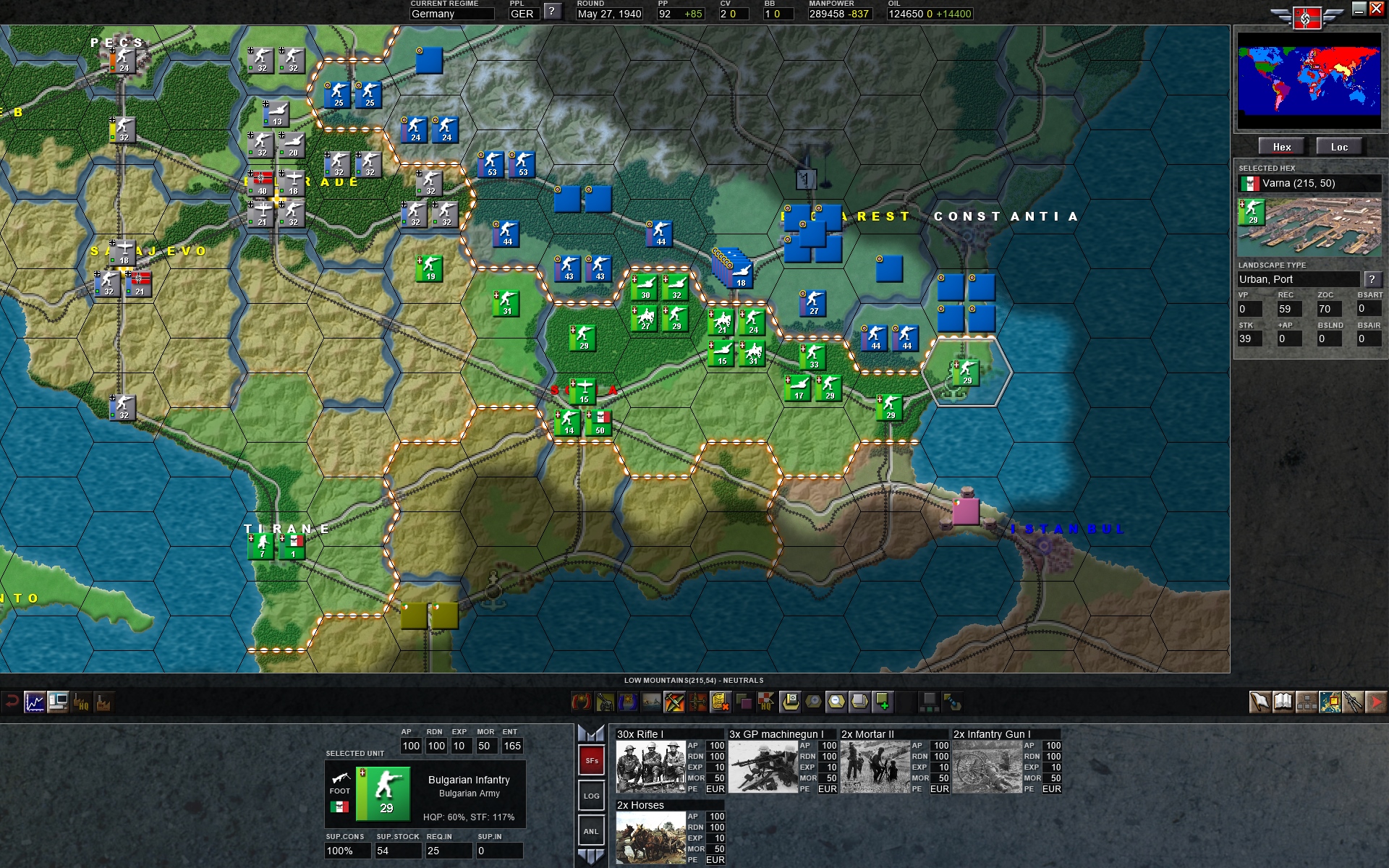Click the green and purple squares icon
This screenshot has height=868, width=1389.
[x=744, y=702]
